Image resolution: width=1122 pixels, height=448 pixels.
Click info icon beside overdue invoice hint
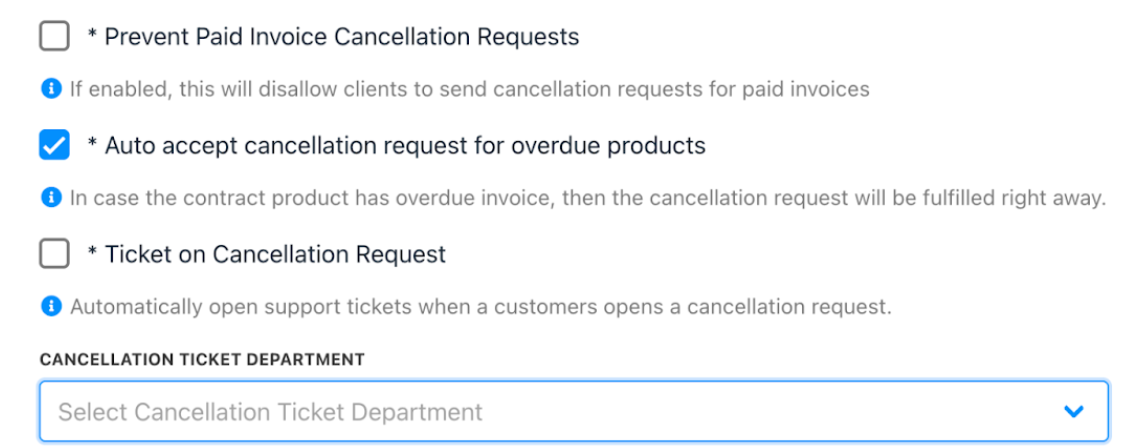pos(51,198)
